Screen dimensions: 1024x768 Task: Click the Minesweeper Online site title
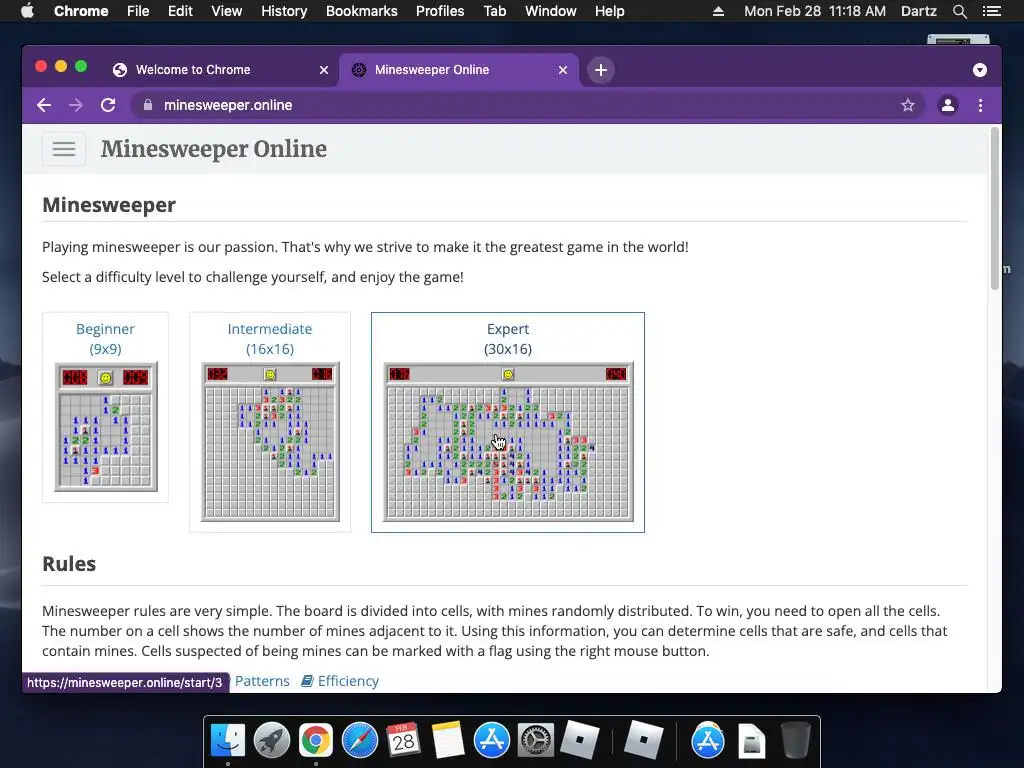pyautogui.click(x=214, y=149)
